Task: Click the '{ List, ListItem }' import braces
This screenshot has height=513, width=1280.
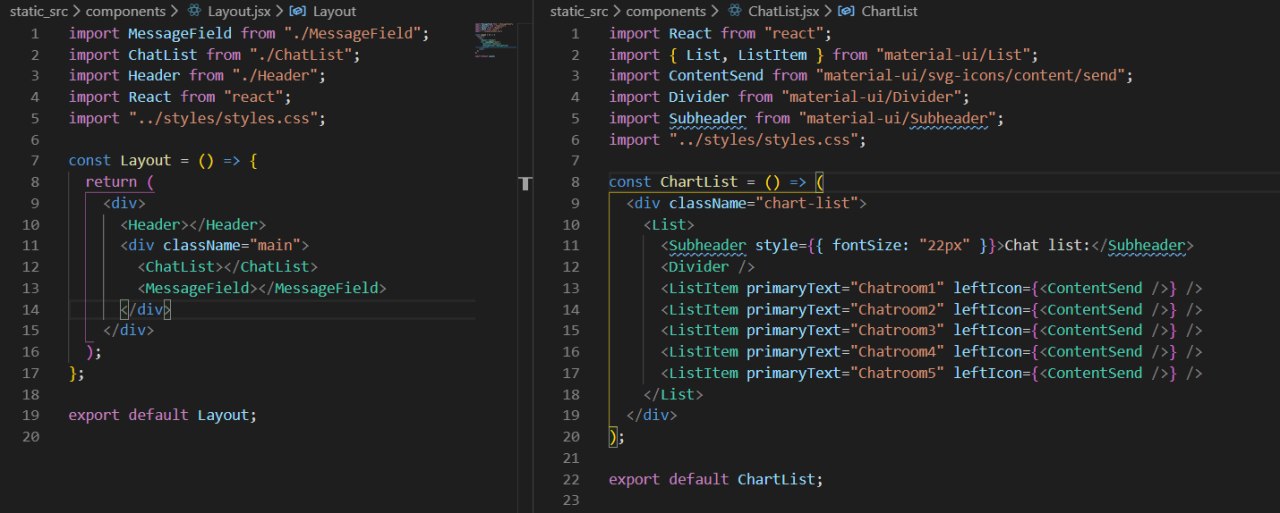Action: (x=746, y=54)
